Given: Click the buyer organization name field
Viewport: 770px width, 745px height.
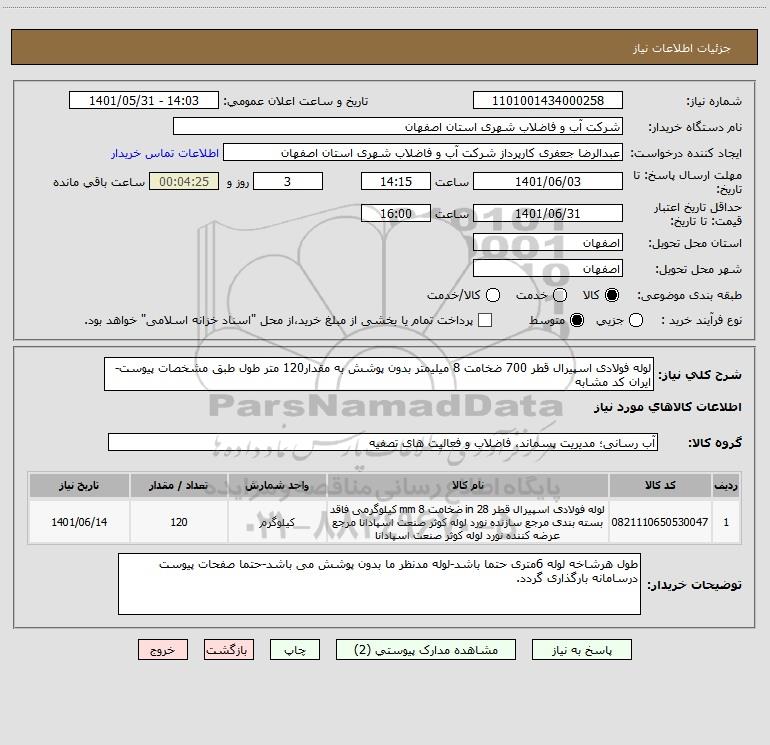Looking at the screenshot, I should coord(398,127).
